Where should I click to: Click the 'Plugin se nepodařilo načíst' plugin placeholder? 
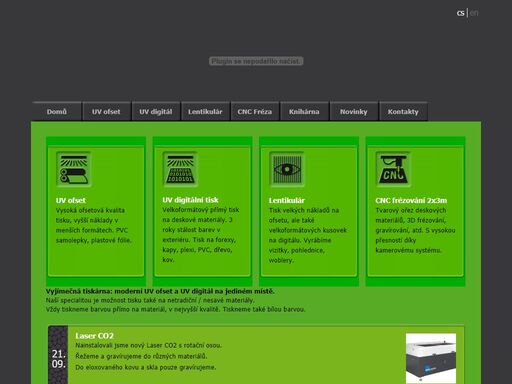[x=256, y=61]
